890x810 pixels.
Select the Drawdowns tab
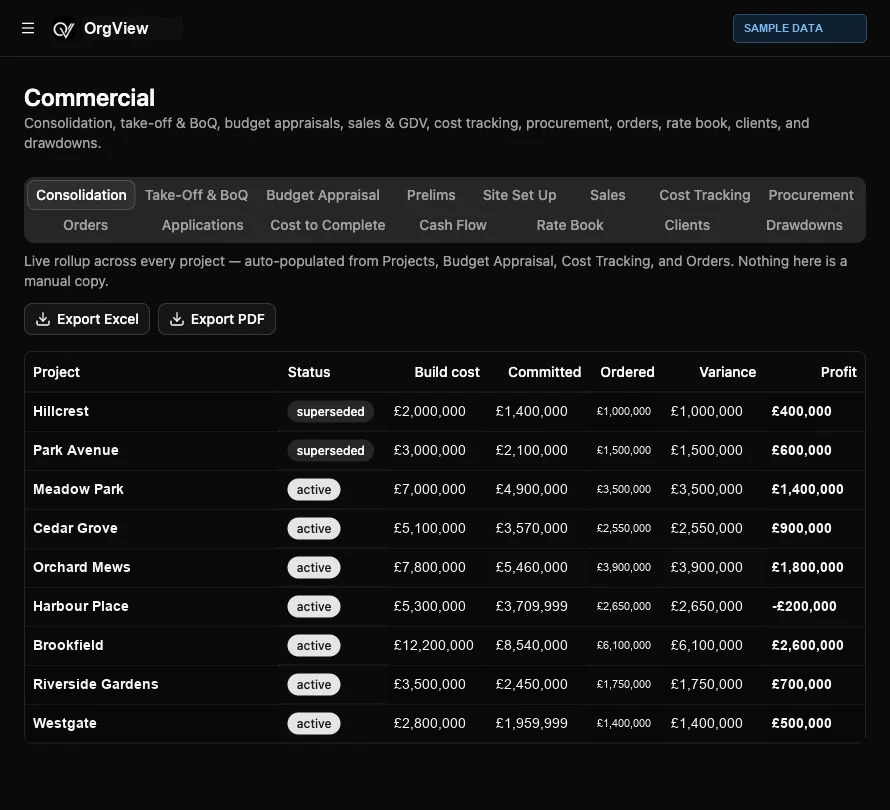pos(804,225)
